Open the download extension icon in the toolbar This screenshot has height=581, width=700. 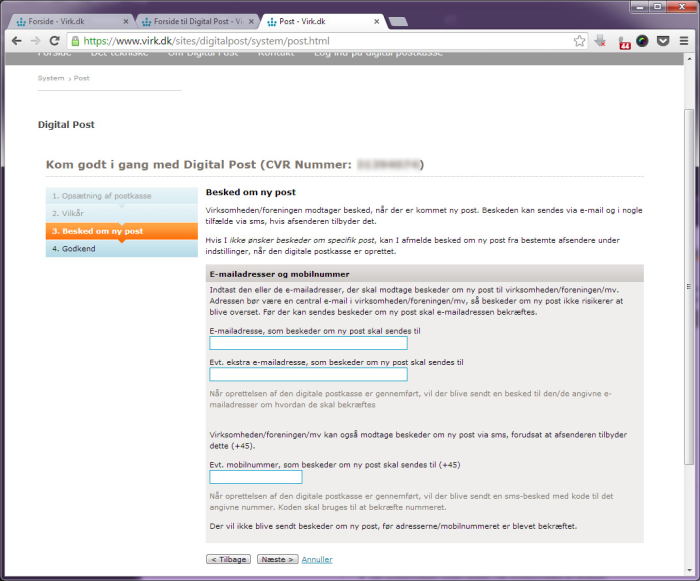pyautogui.click(x=600, y=41)
